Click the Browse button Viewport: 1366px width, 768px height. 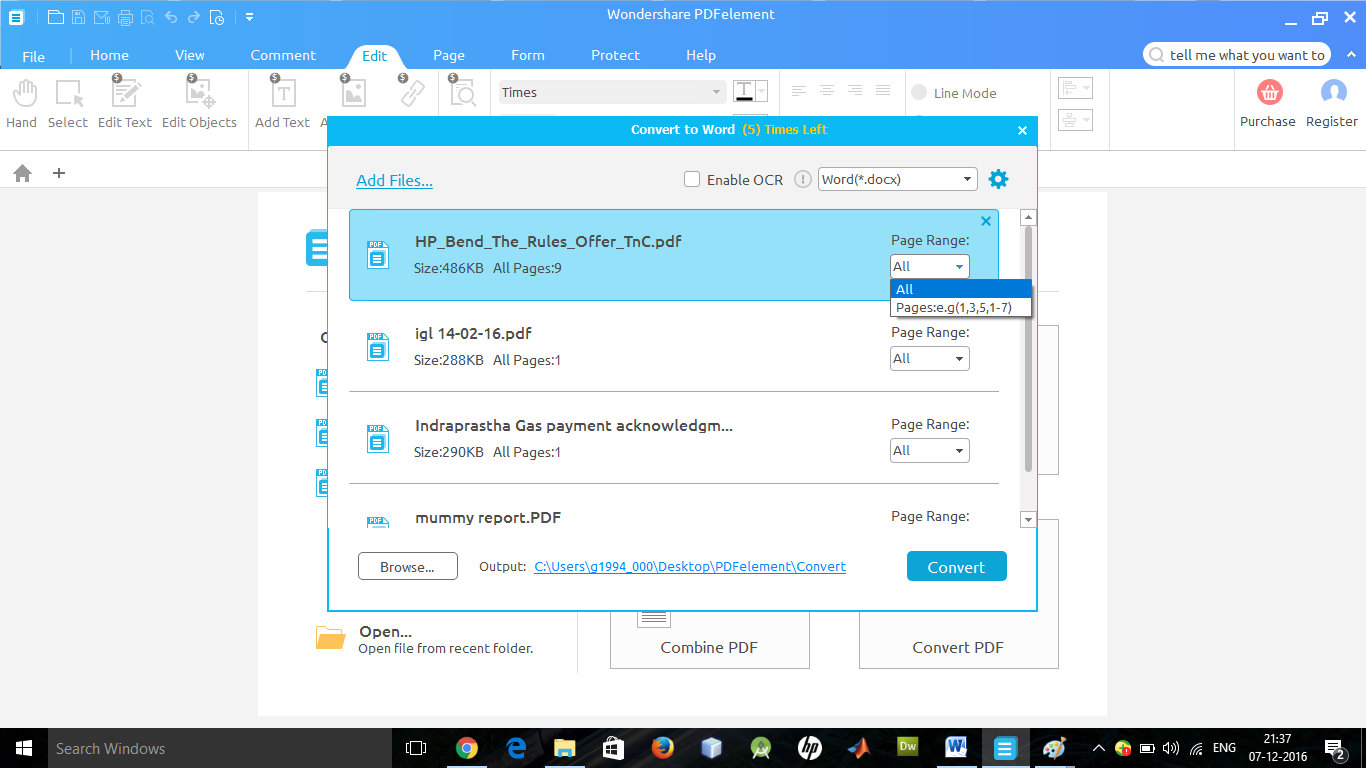point(407,566)
